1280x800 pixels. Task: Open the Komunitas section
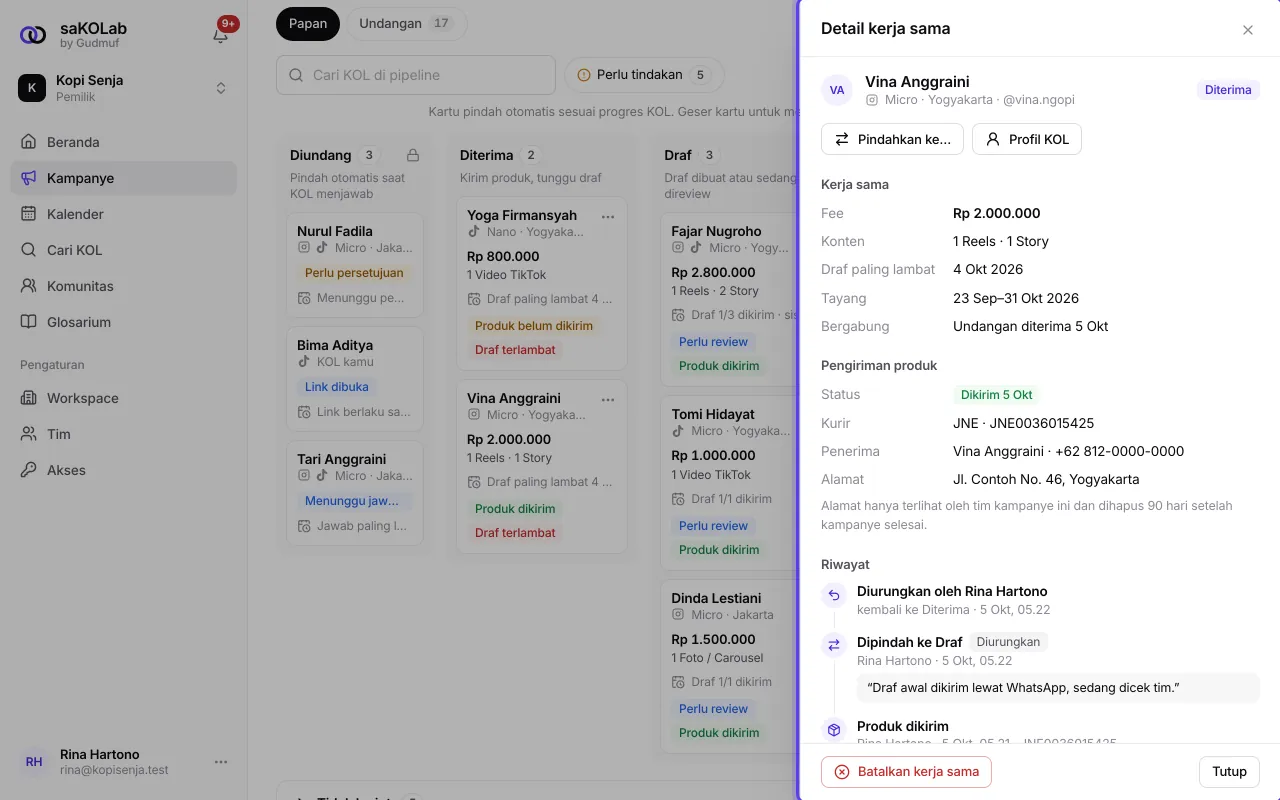[124, 286]
